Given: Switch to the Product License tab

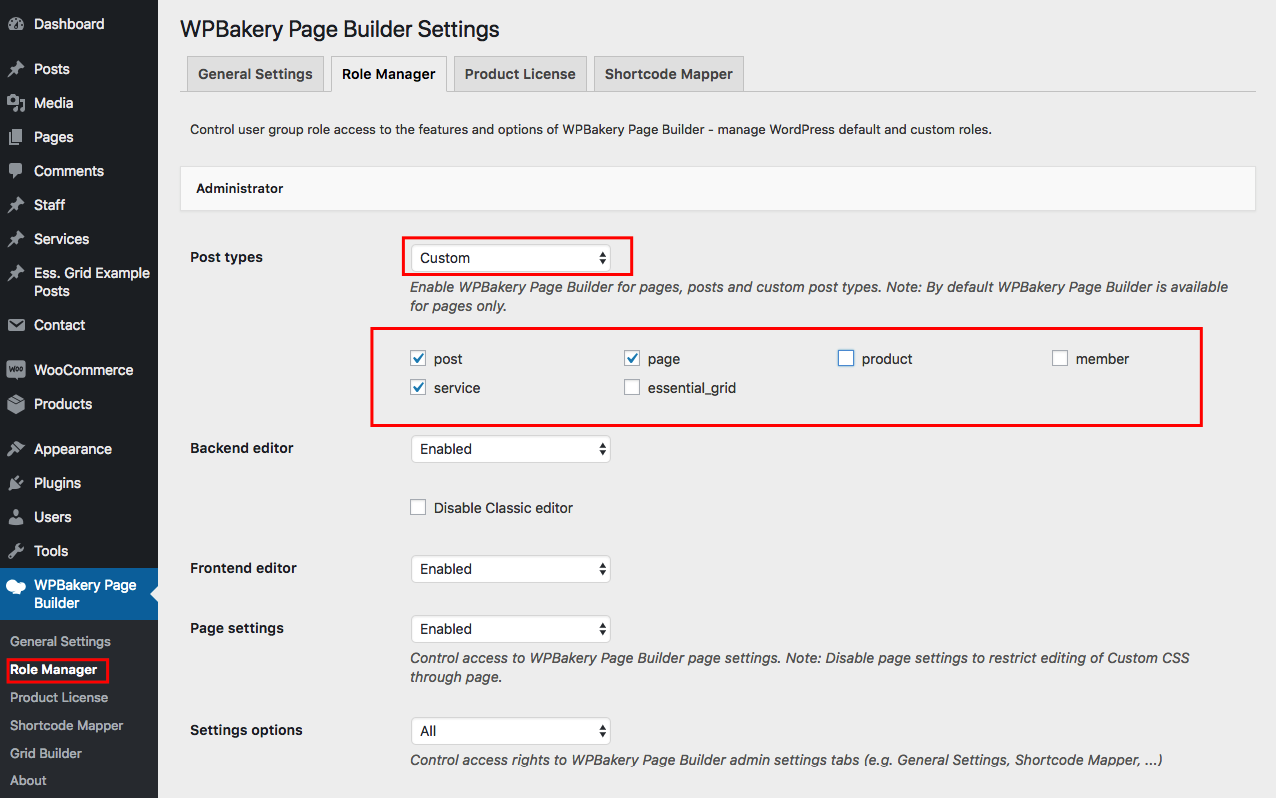Looking at the screenshot, I should (520, 74).
